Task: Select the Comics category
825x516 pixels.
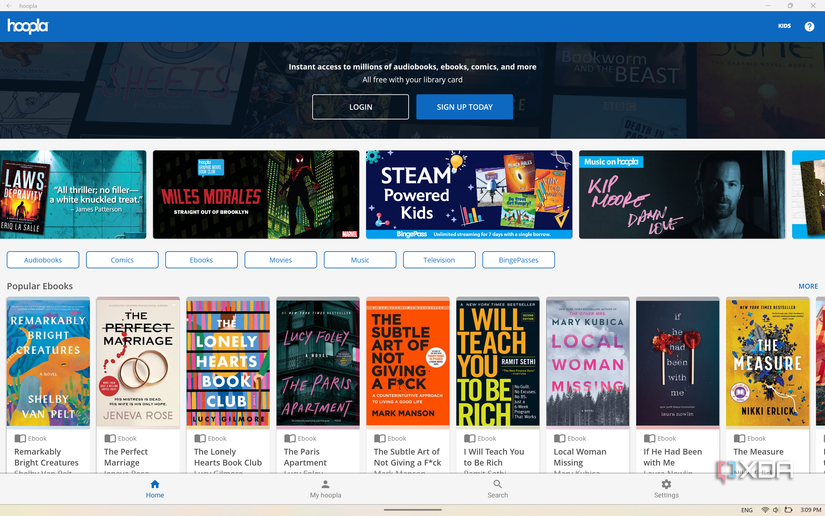Action: (x=122, y=260)
